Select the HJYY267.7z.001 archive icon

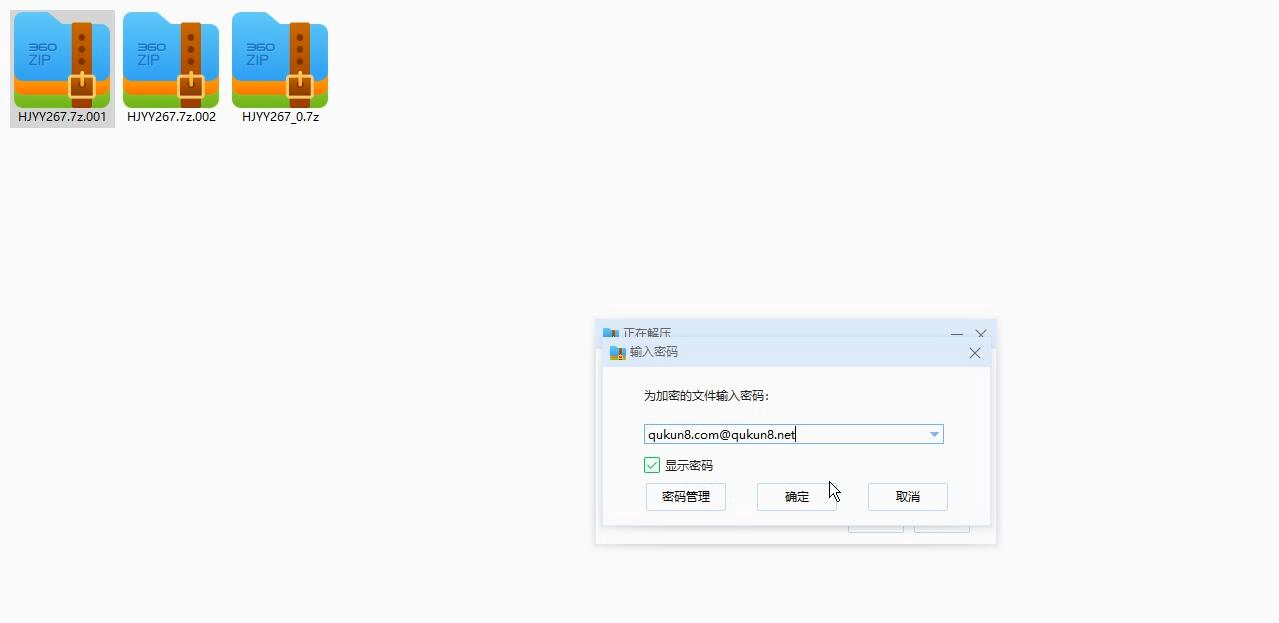click(x=62, y=60)
